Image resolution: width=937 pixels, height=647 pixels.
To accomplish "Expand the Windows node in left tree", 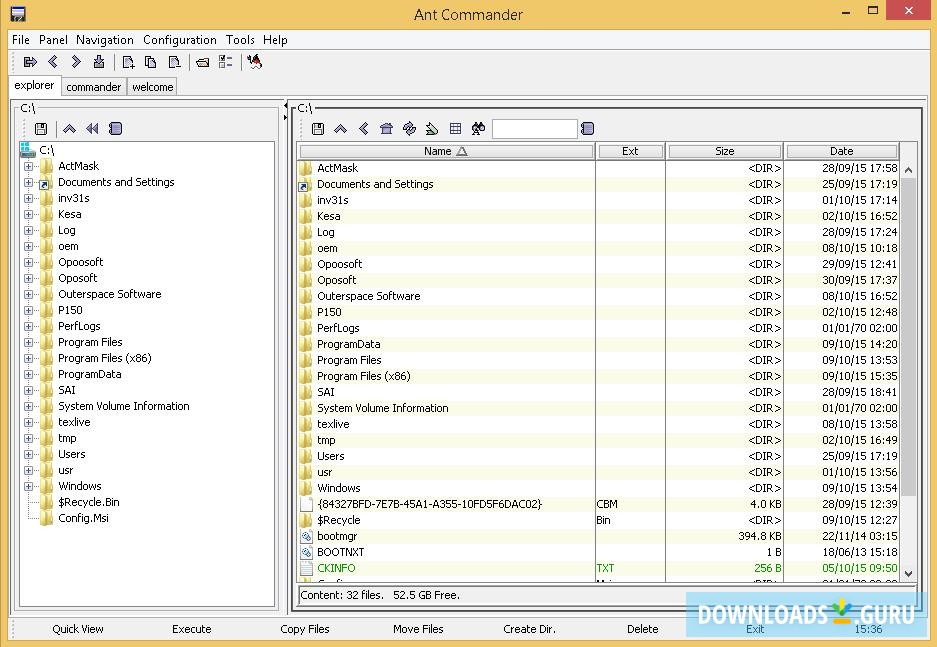I will (x=29, y=487).
